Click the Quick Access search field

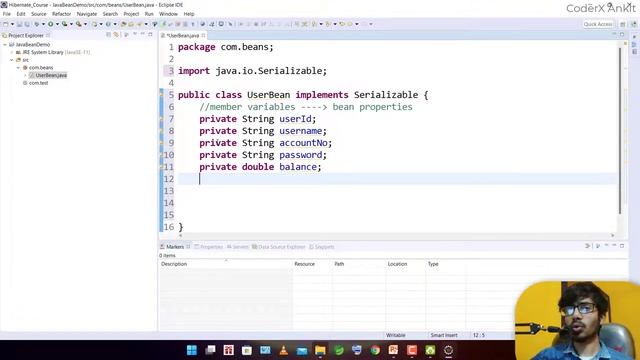(x=598, y=24)
